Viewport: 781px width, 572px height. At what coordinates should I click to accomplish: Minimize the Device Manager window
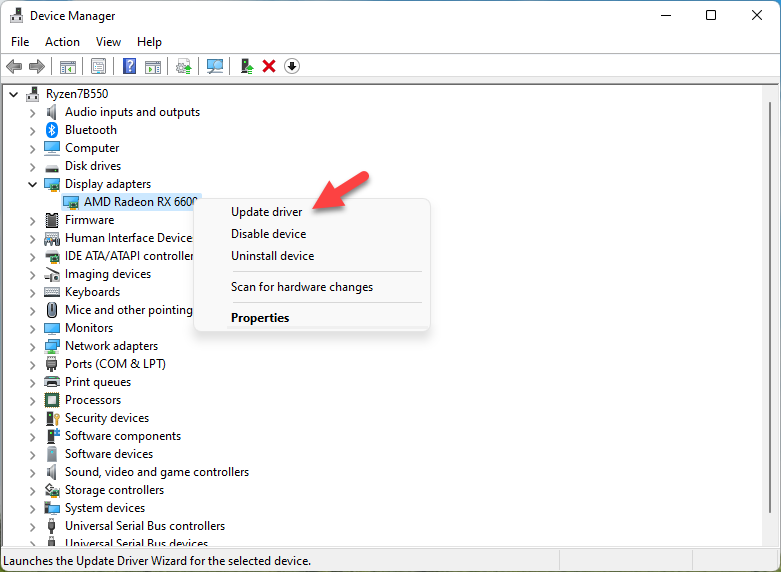(x=665, y=15)
